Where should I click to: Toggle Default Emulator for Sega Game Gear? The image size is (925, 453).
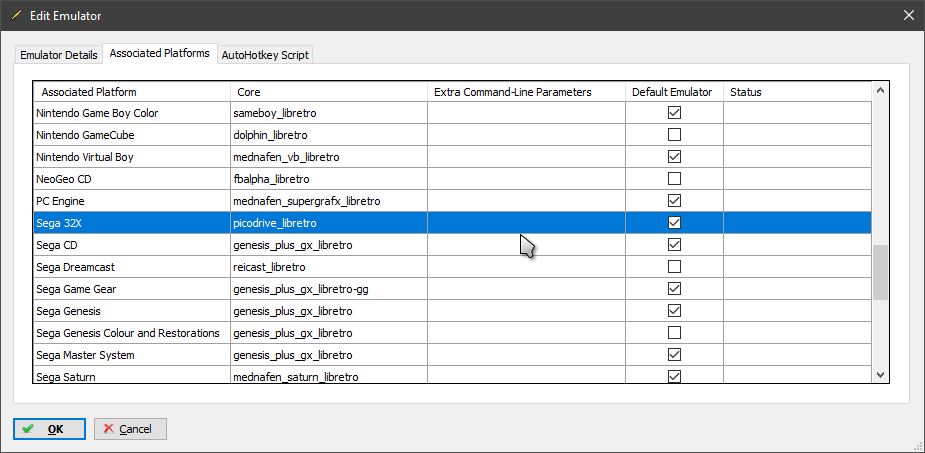click(x=674, y=288)
